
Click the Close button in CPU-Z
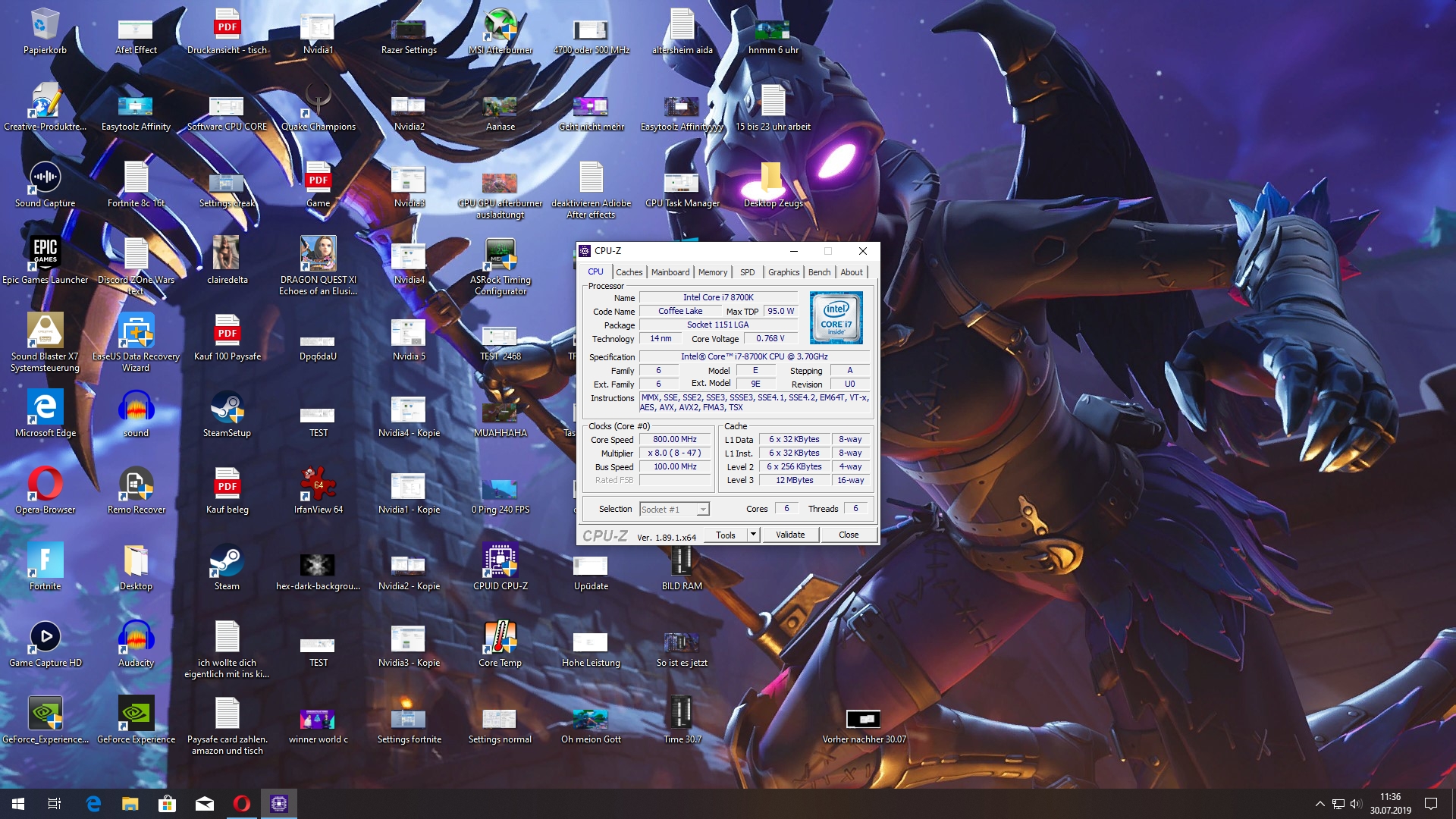pos(848,535)
